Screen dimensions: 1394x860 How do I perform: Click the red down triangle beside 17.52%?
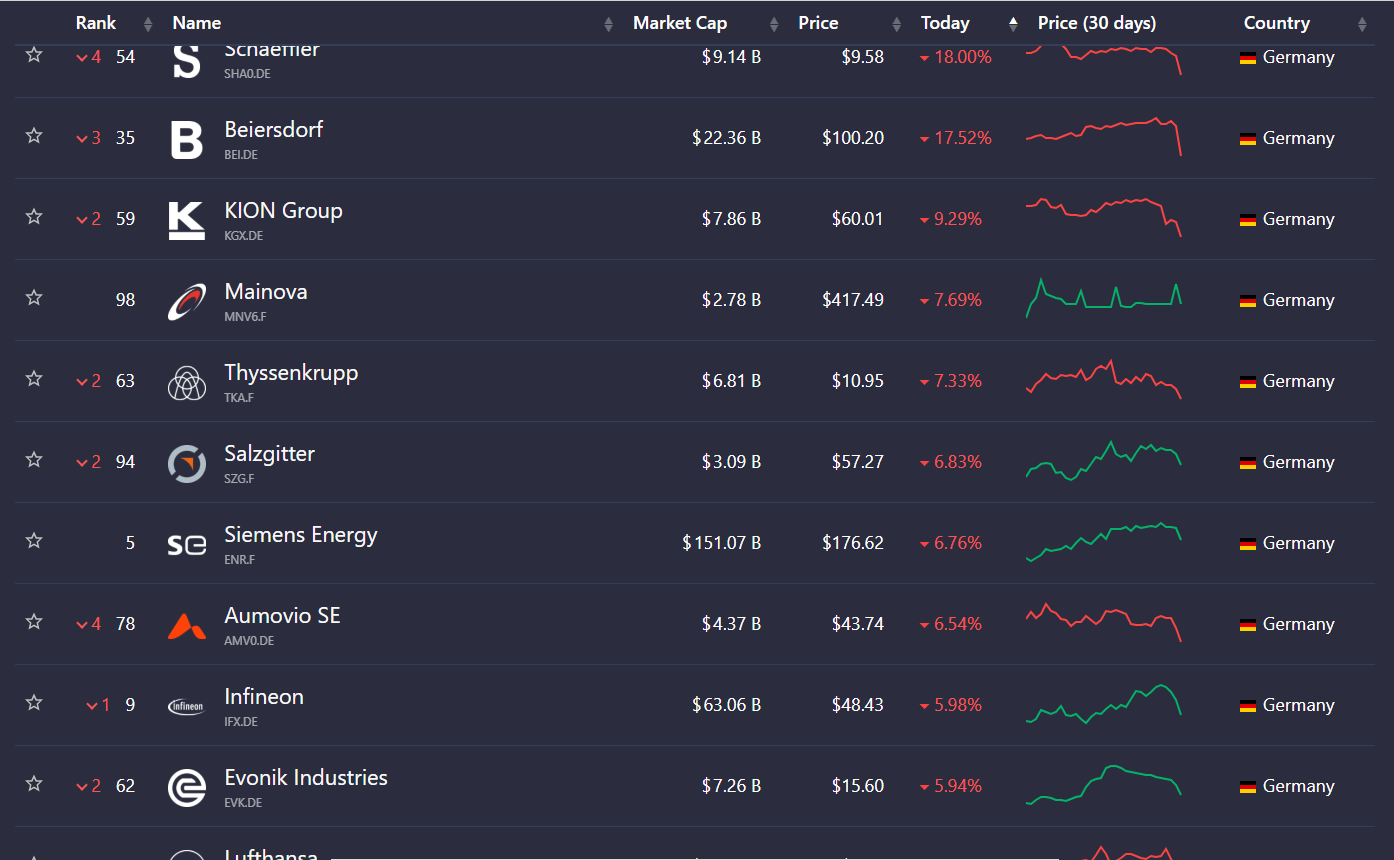[925, 139]
